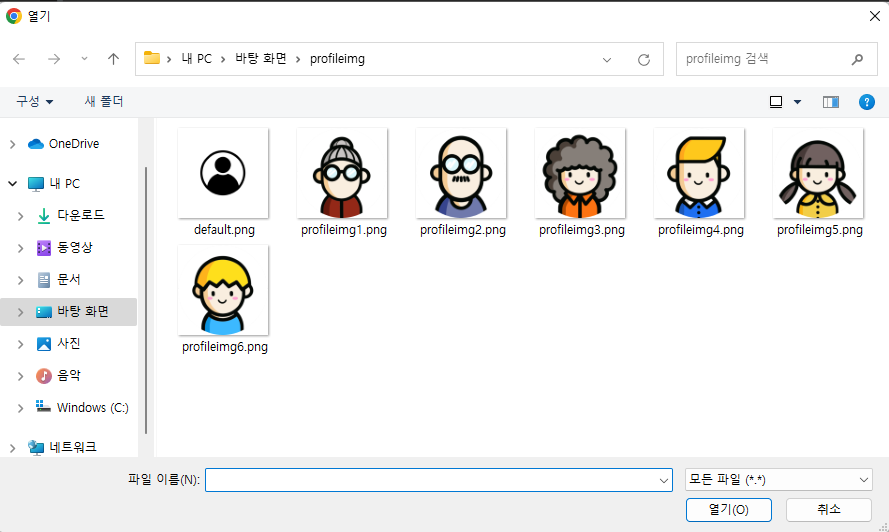
Task: Expand the 음악 tree node
Action: click(20, 376)
